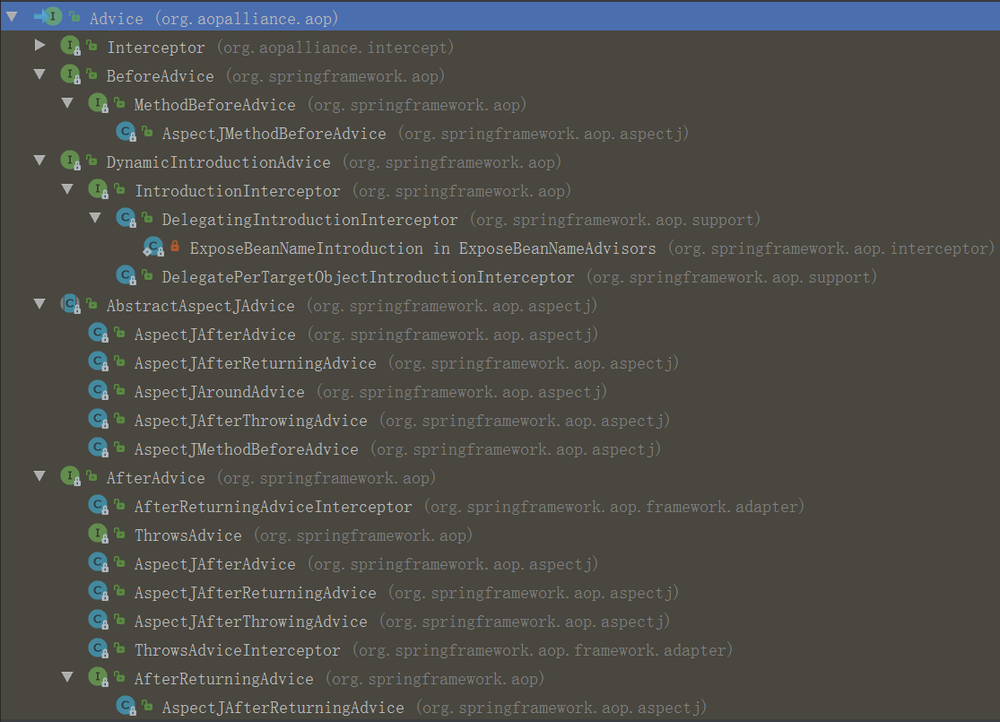Click the interface icon next to BeforeAdvice
1000x722 pixels.
click(x=70, y=75)
